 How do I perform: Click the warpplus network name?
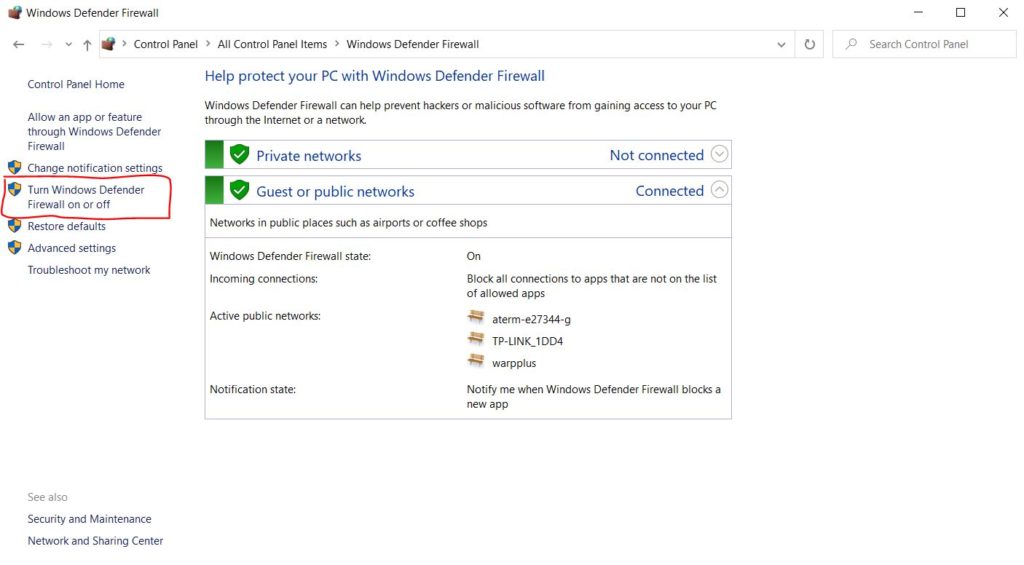pyautogui.click(x=514, y=363)
